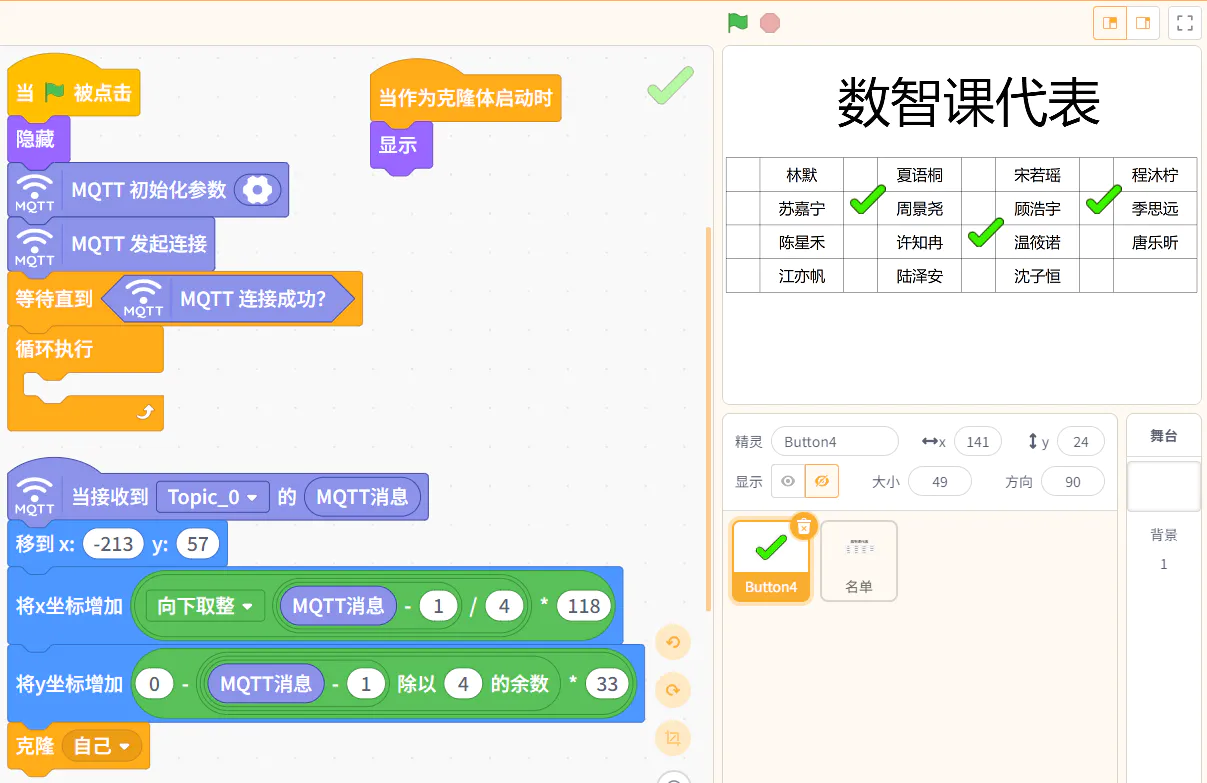Edit sprite direction value 90

1073,481
